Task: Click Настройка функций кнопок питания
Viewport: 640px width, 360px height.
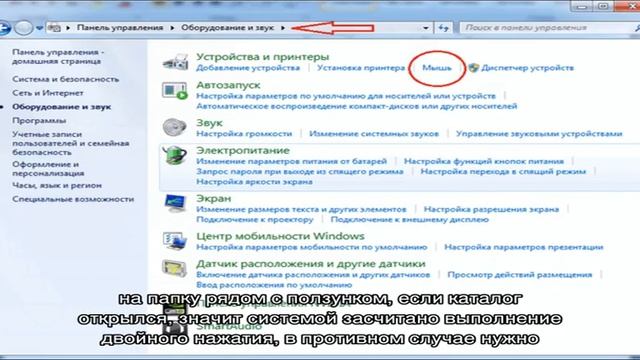Action: pyautogui.click(x=484, y=161)
